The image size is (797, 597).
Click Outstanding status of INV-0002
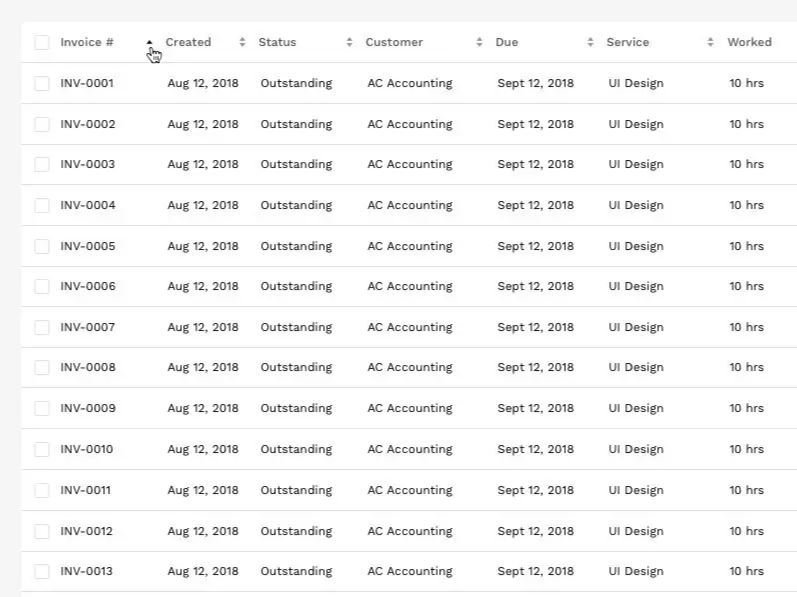pyautogui.click(x=296, y=124)
